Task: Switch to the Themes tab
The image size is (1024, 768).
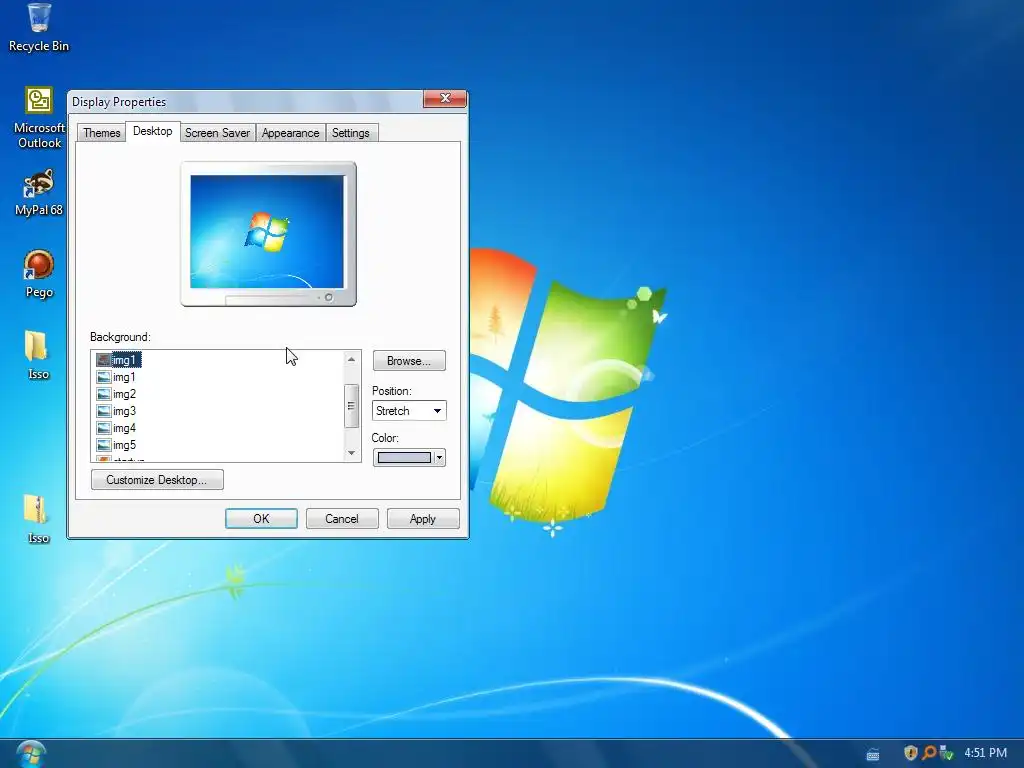Action: (101, 133)
